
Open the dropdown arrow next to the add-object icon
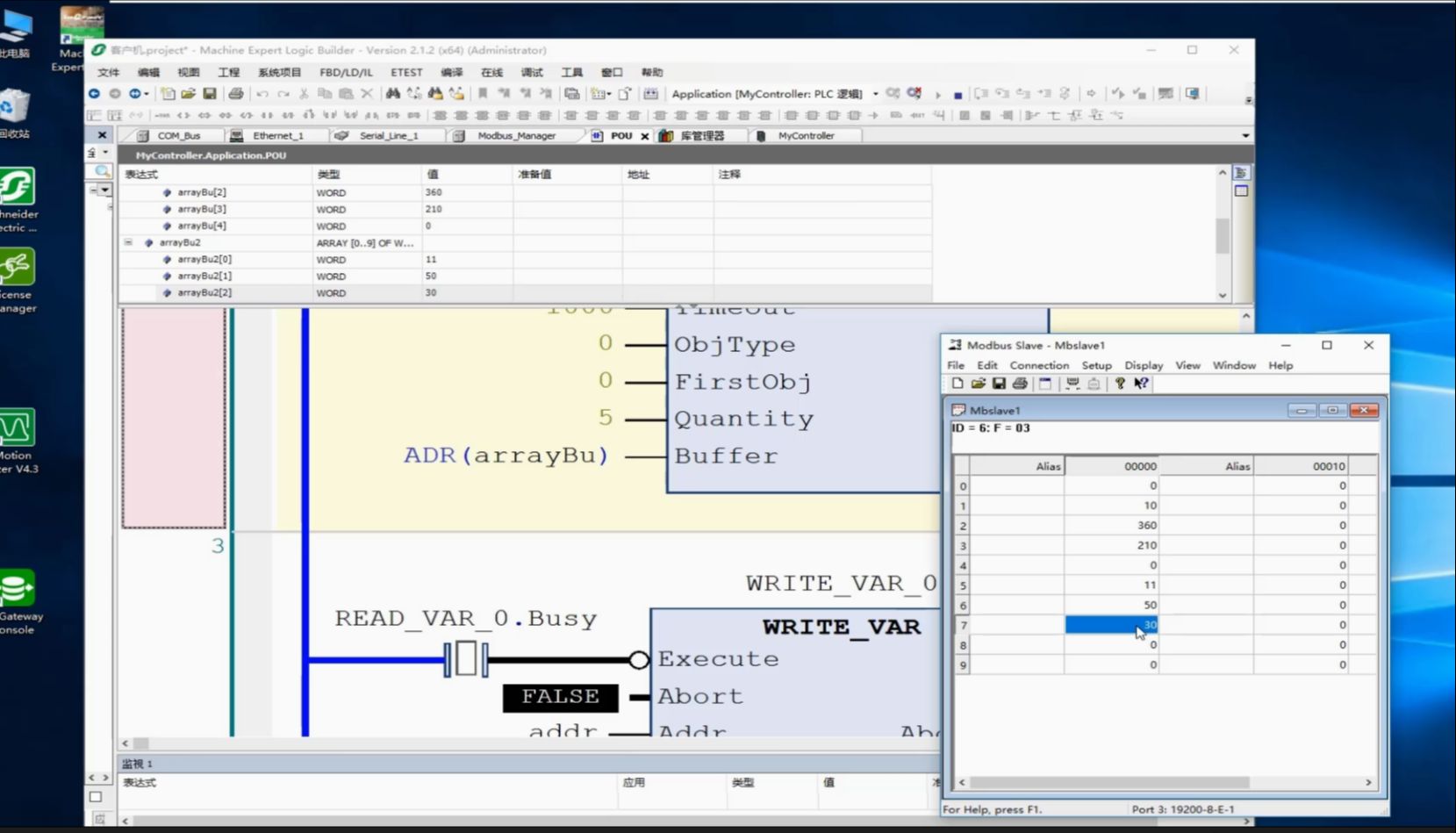click(609, 93)
